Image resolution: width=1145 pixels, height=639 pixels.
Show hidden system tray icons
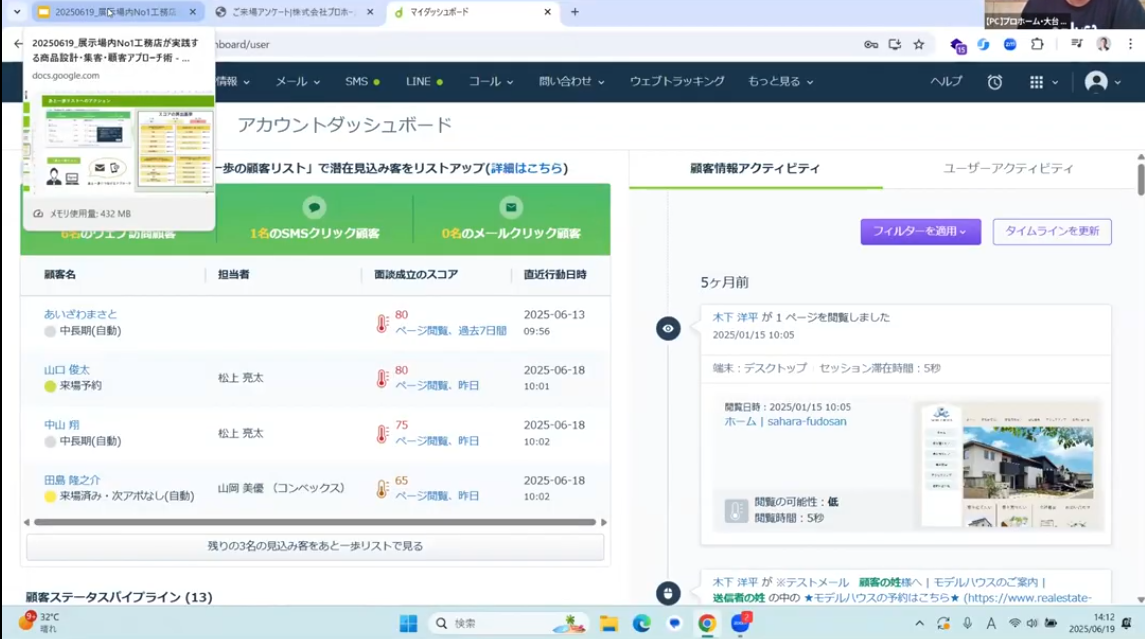click(x=919, y=623)
